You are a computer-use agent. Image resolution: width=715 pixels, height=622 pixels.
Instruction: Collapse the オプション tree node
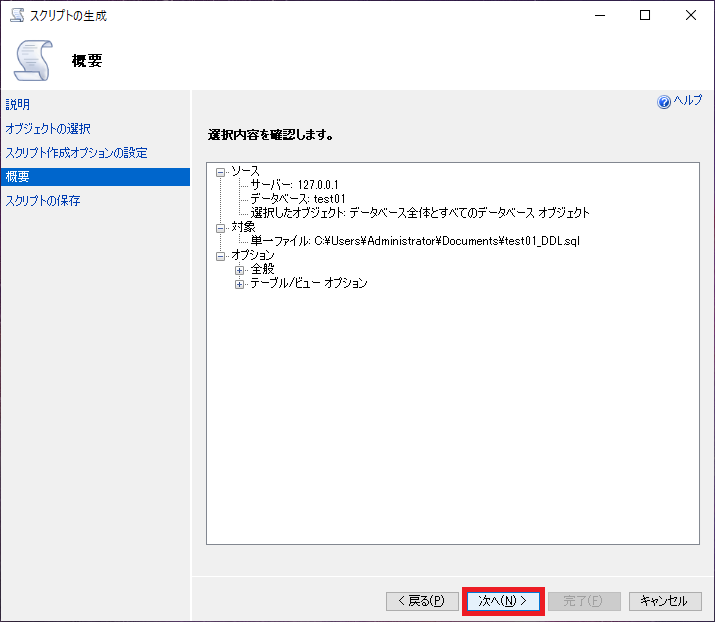[x=221, y=256]
